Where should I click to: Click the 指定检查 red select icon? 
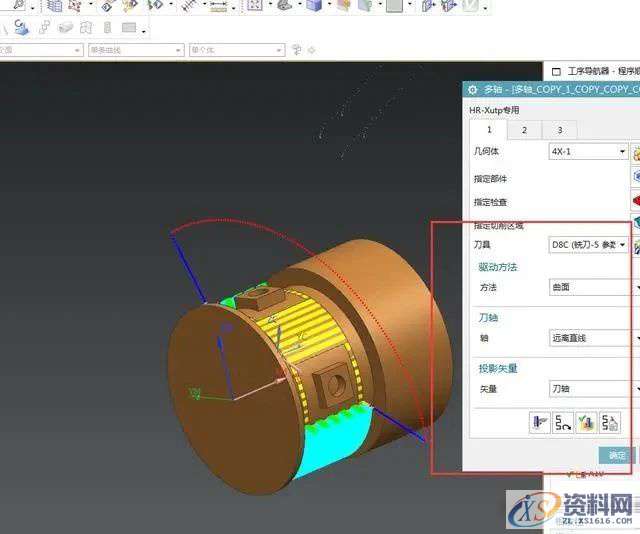636,201
